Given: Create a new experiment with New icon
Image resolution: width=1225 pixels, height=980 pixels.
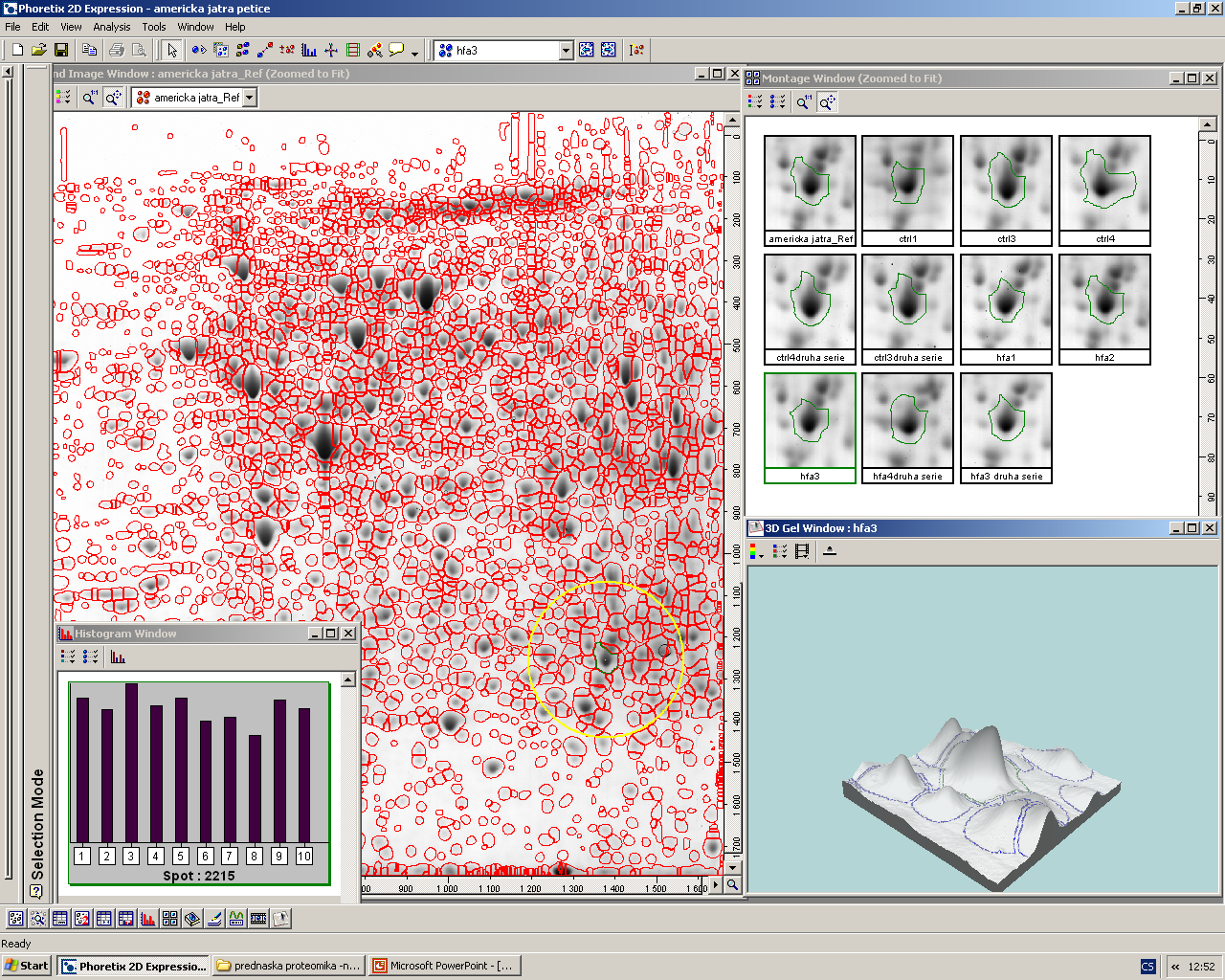Looking at the screenshot, I should click(17, 50).
